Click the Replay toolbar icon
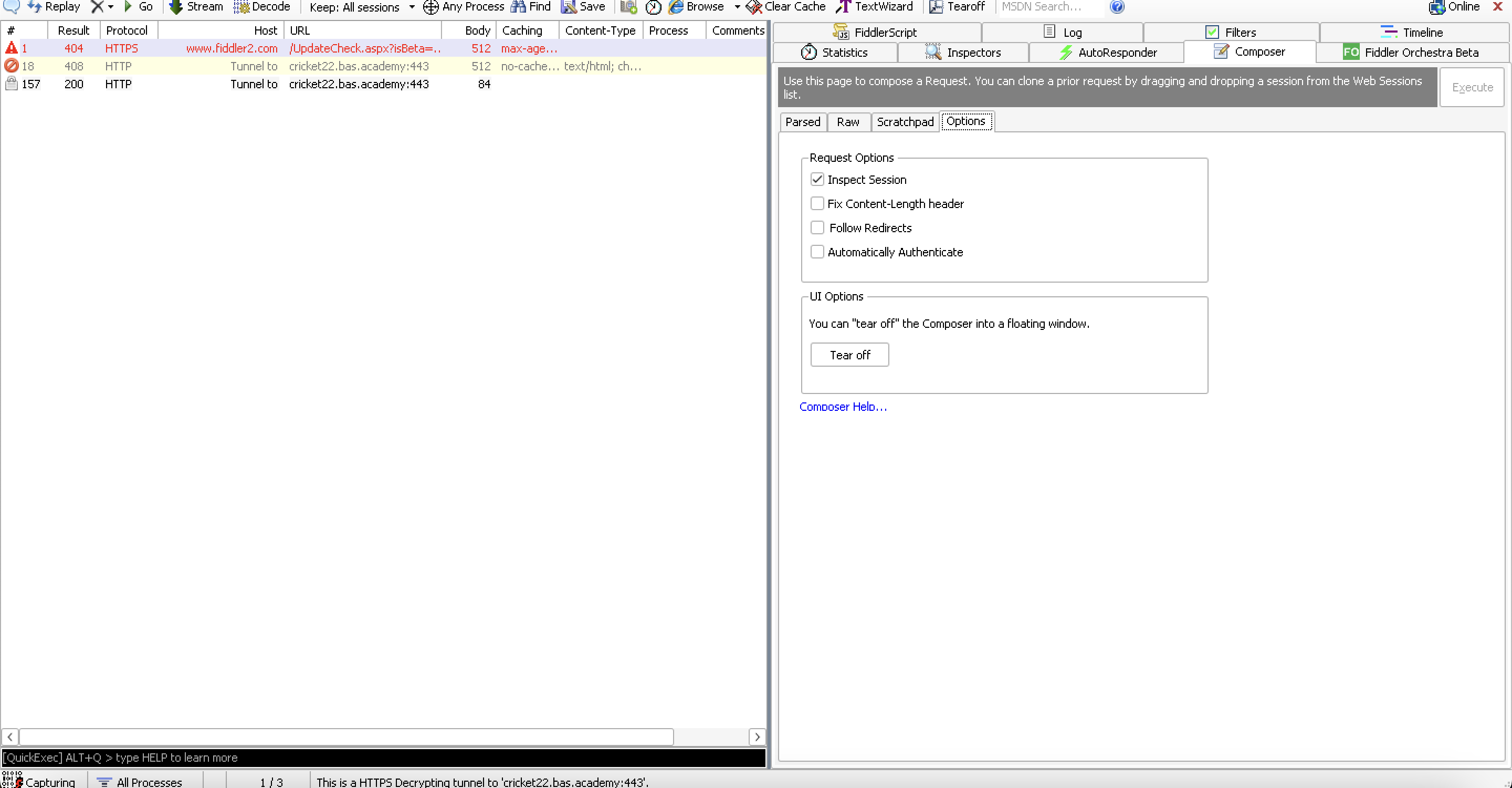Image resolution: width=1512 pixels, height=788 pixels. tap(35, 6)
